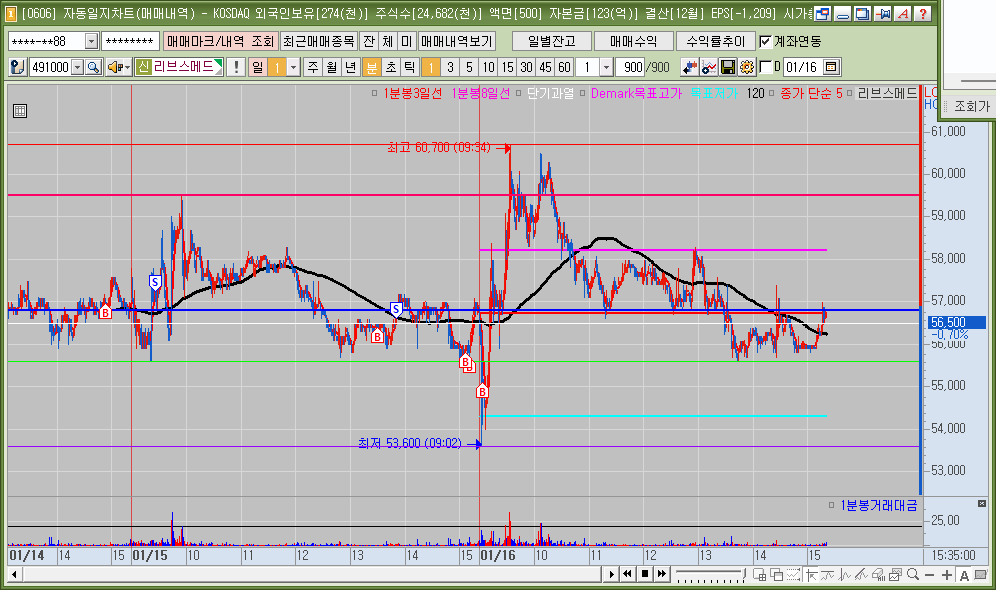Image resolution: width=996 pixels, height=590 pixels.
Task: Click the add chart pane grid icon
Action: (x=759, y=574)
